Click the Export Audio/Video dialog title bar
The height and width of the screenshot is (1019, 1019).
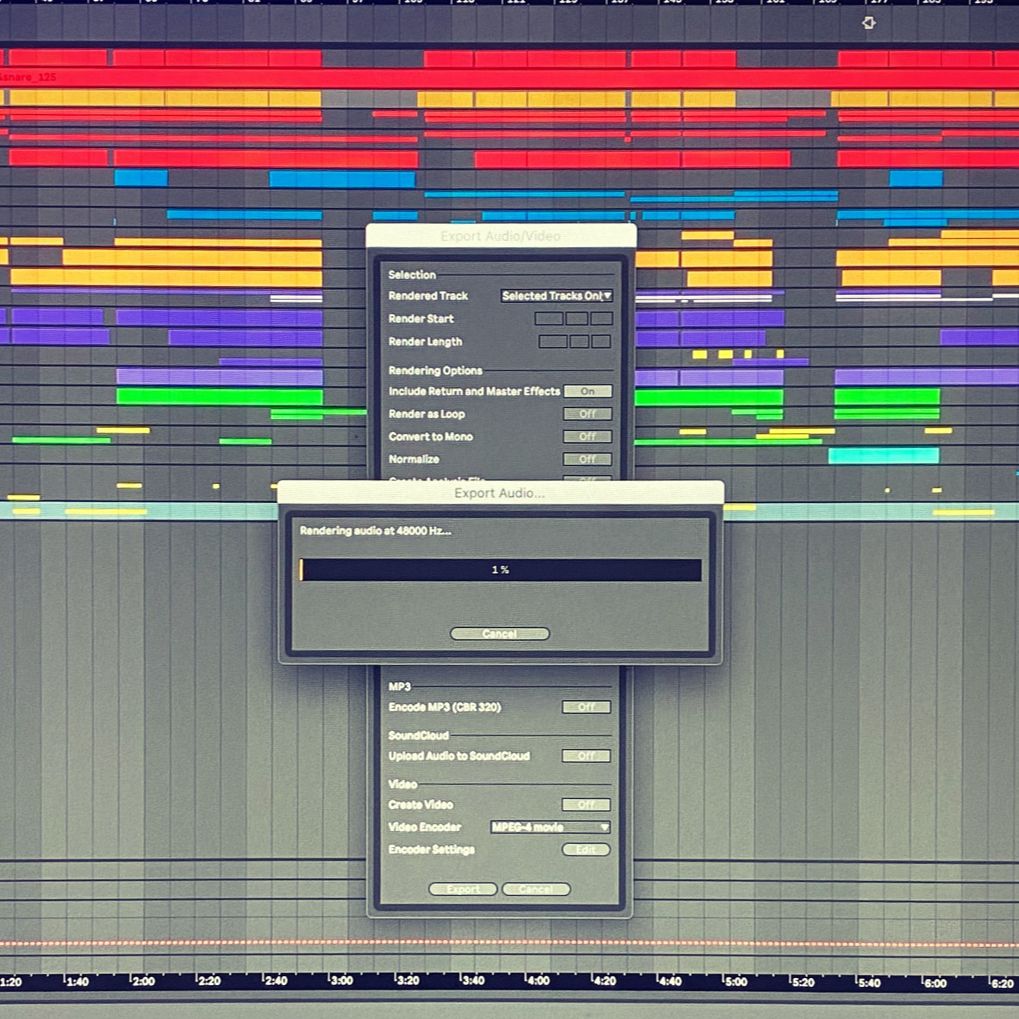point(501,236)
